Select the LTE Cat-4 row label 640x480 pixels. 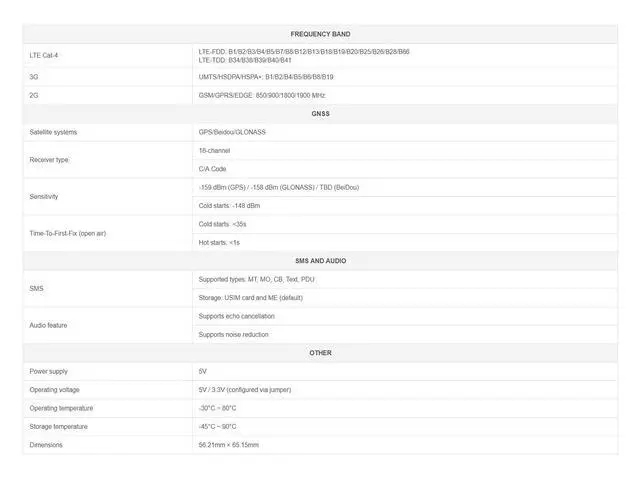point(45,55)
